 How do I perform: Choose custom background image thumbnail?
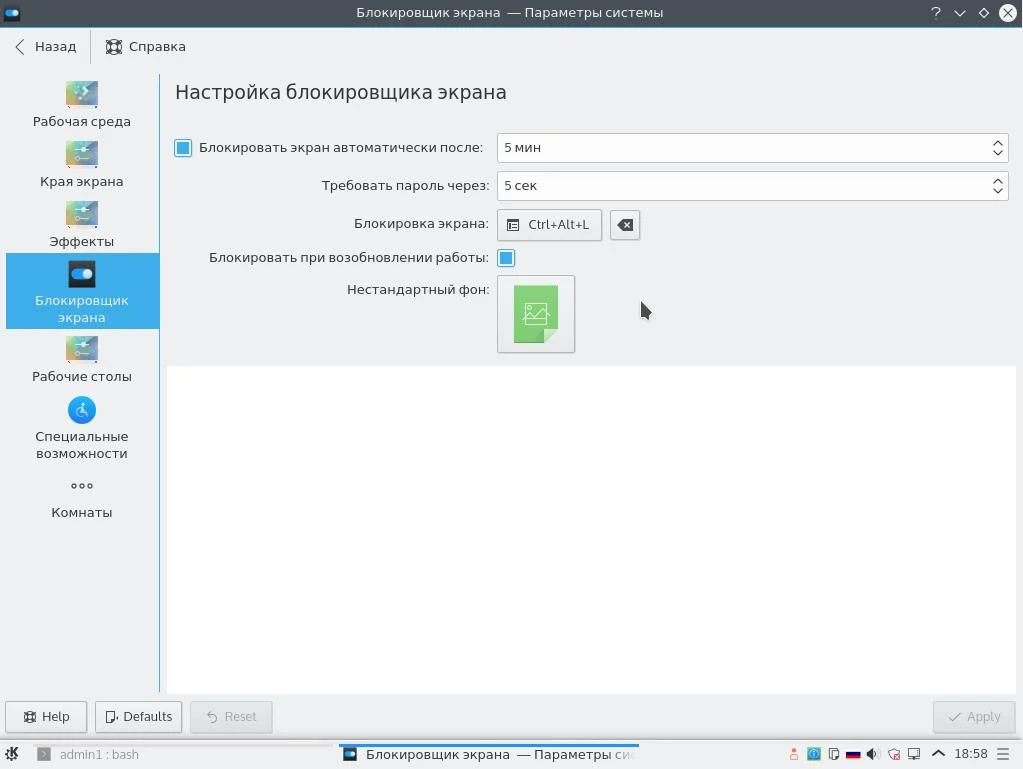536,314
